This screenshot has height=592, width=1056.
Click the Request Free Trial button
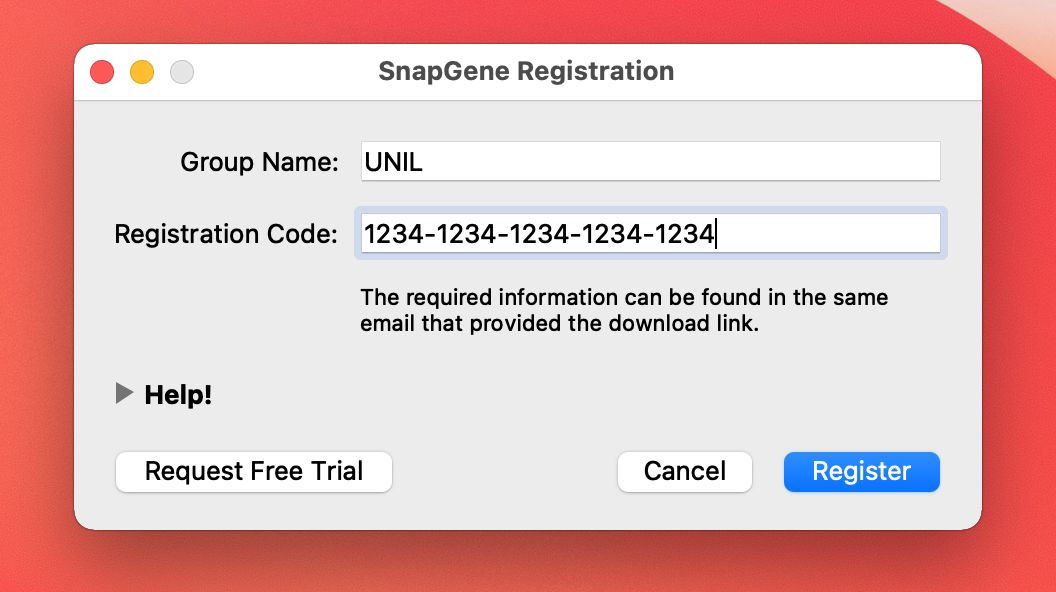254,472
